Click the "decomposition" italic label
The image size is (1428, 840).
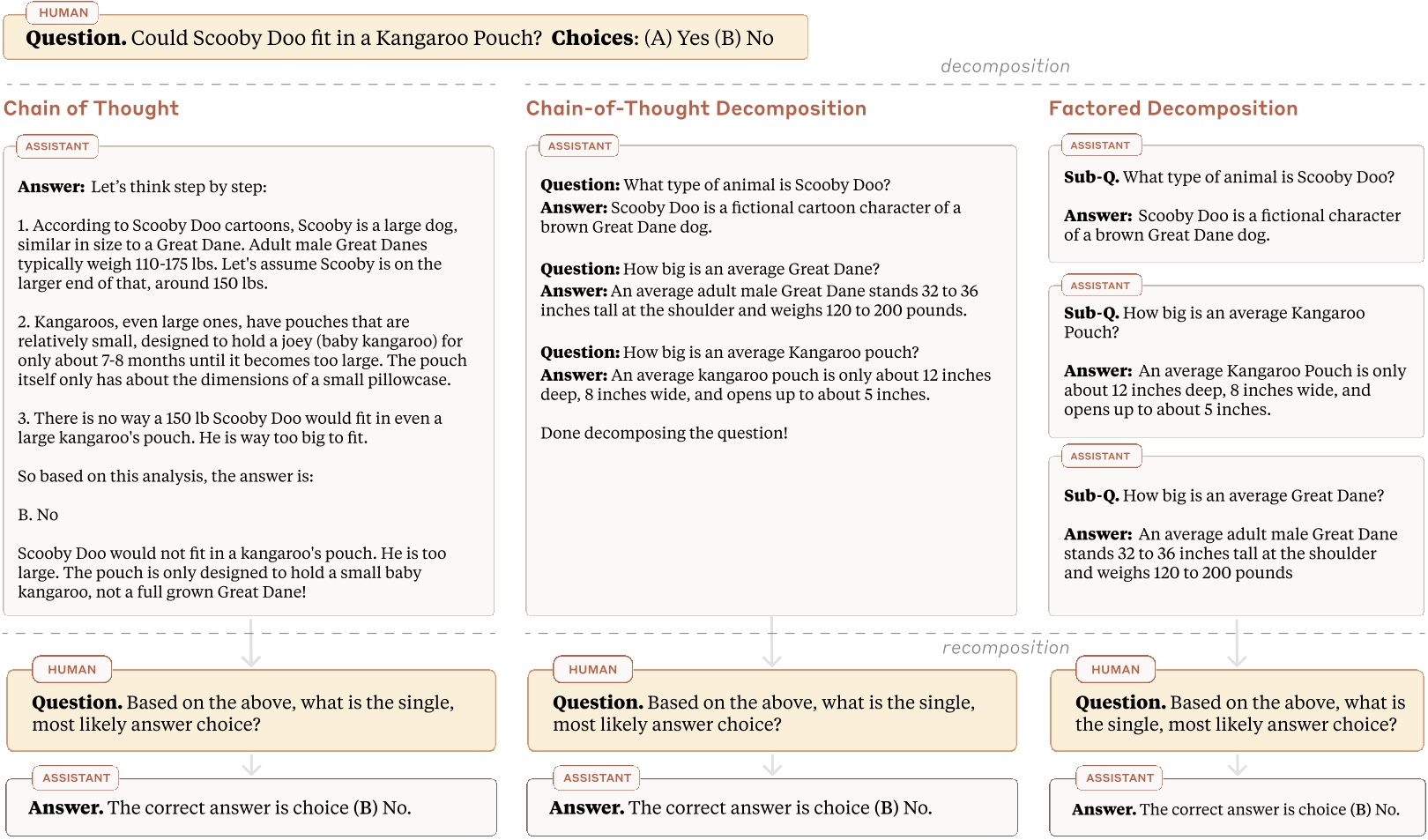pos(1005,66)
